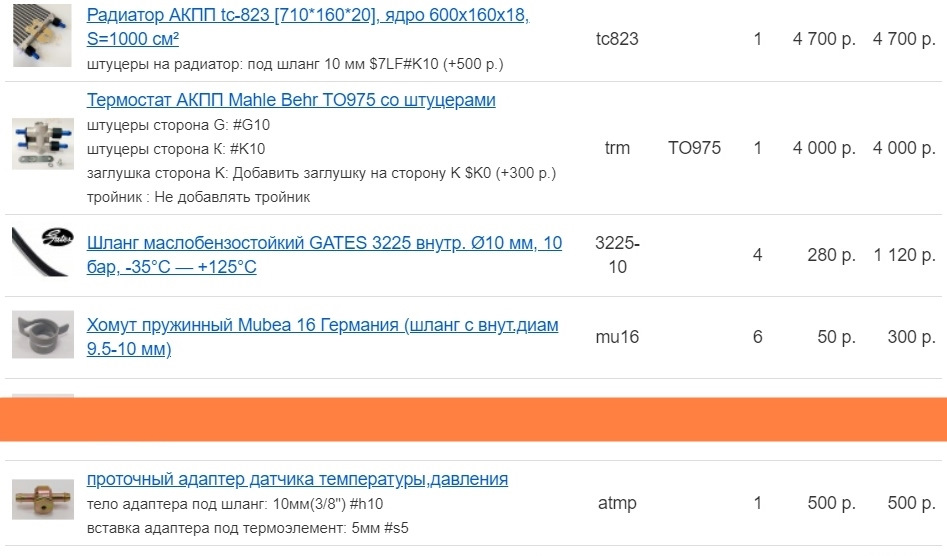Click the quantity 6 for the Mubea clamp
The image size is (947, 556).
[757, 337]
